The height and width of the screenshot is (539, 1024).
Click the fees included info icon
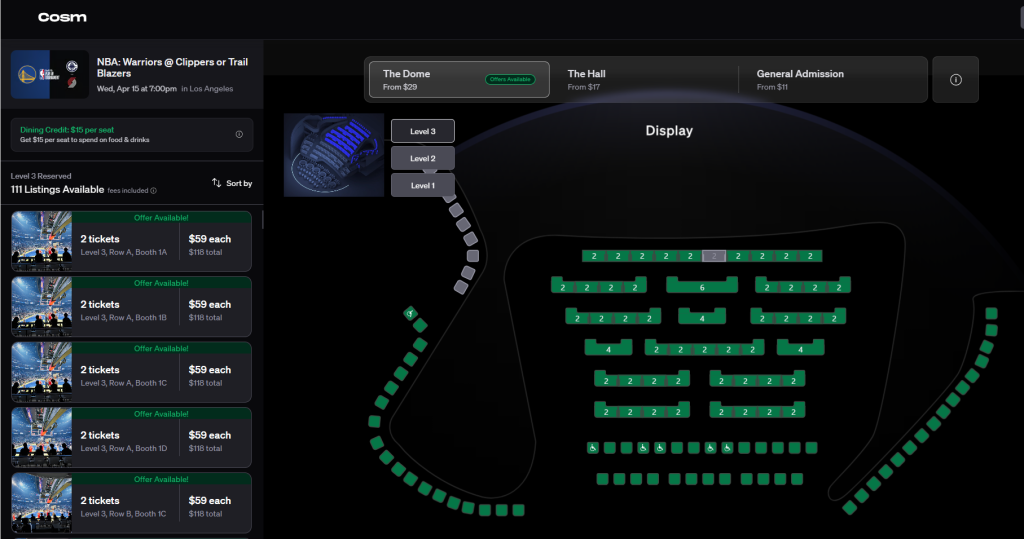coord(153,190)
